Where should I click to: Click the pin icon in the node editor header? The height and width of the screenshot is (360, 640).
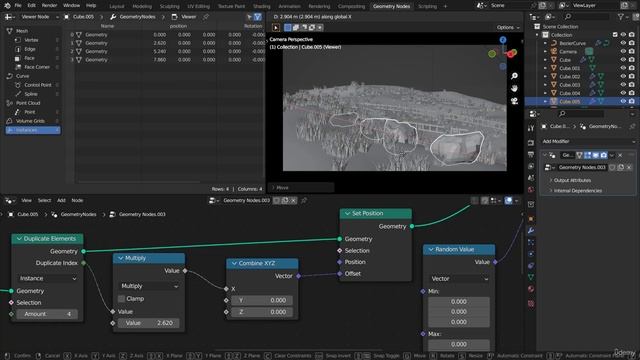[x=304, y=200]
